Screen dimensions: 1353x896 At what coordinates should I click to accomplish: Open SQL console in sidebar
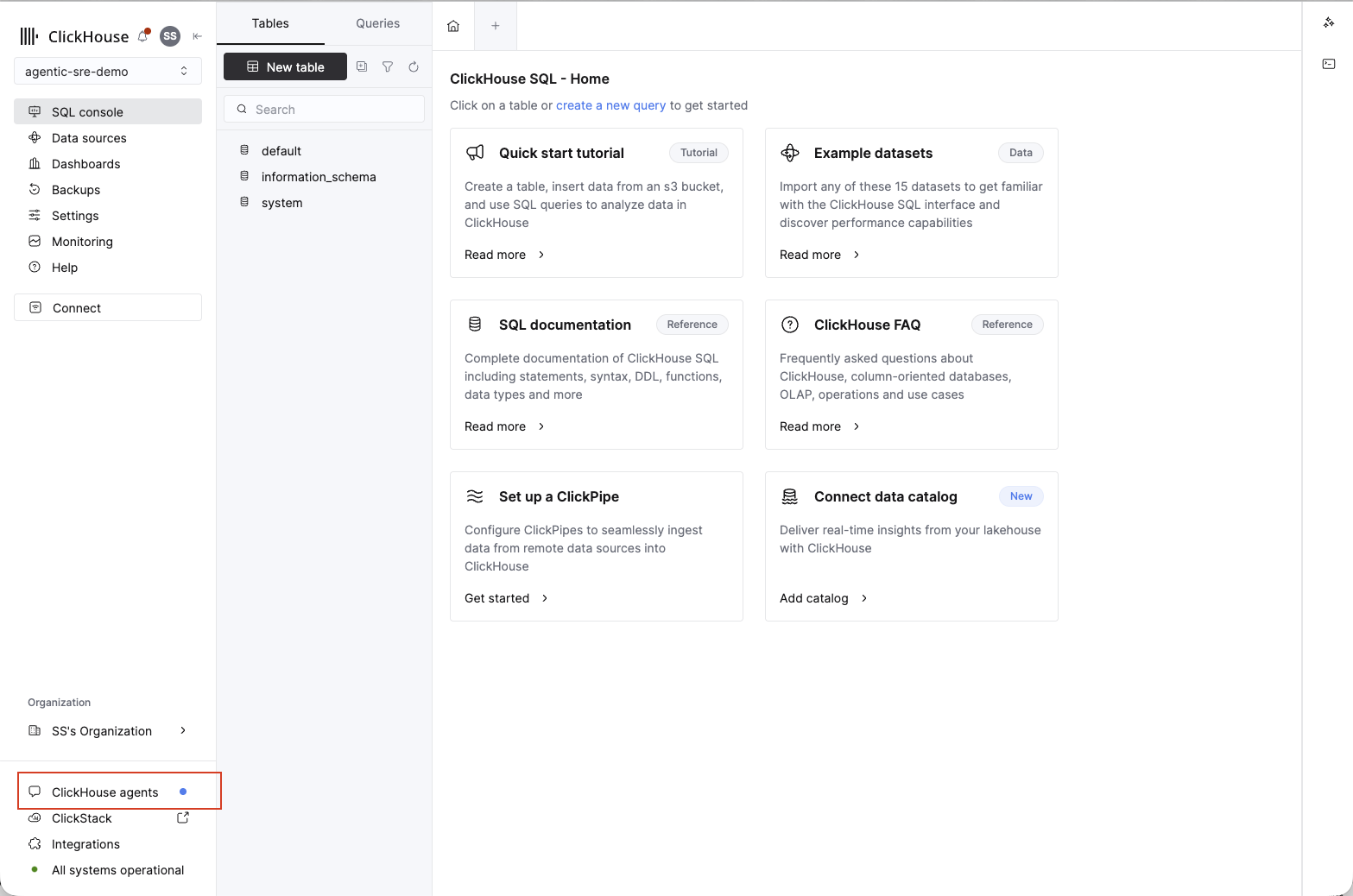click(x=108, y=111)
